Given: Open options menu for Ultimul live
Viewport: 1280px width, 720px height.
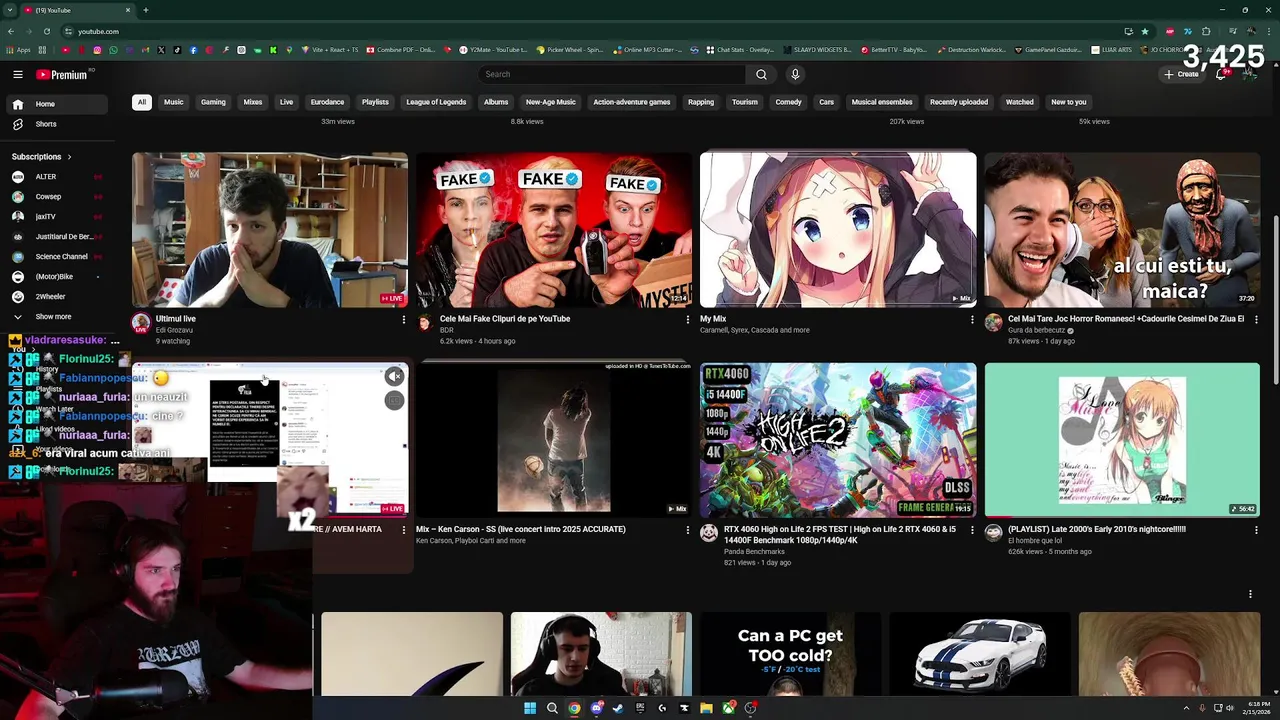Looking at the screenshot, I should (x=404, y=320).
